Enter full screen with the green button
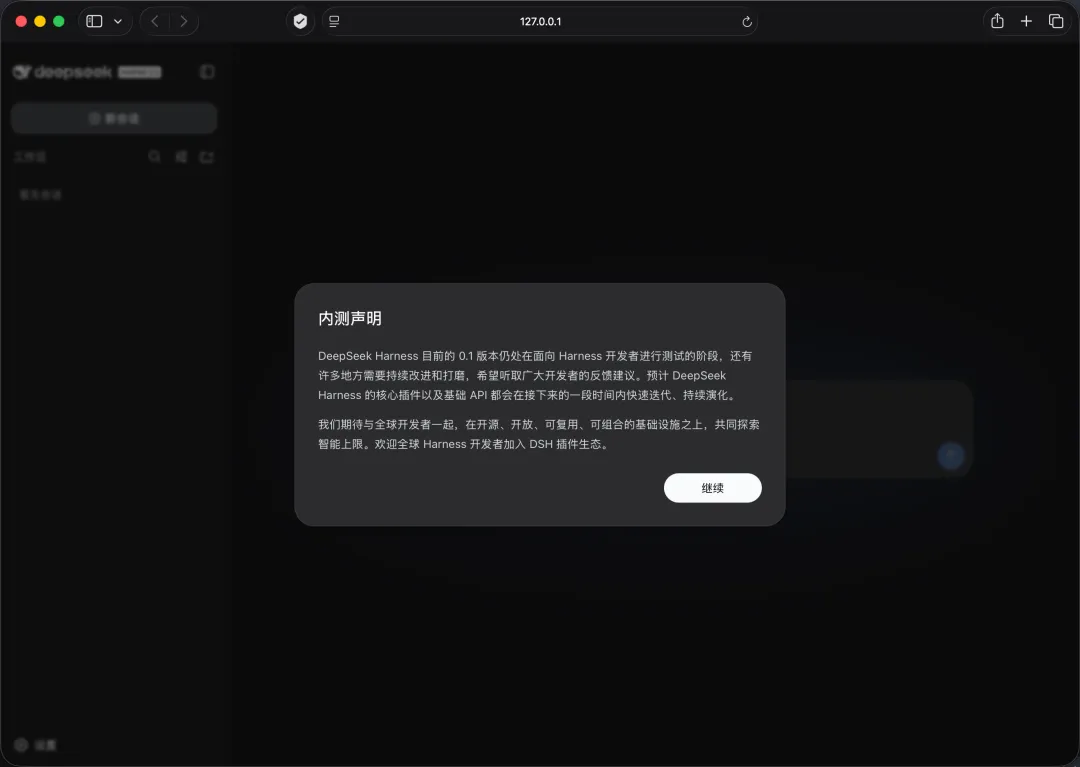 click(x=59, y=21)
